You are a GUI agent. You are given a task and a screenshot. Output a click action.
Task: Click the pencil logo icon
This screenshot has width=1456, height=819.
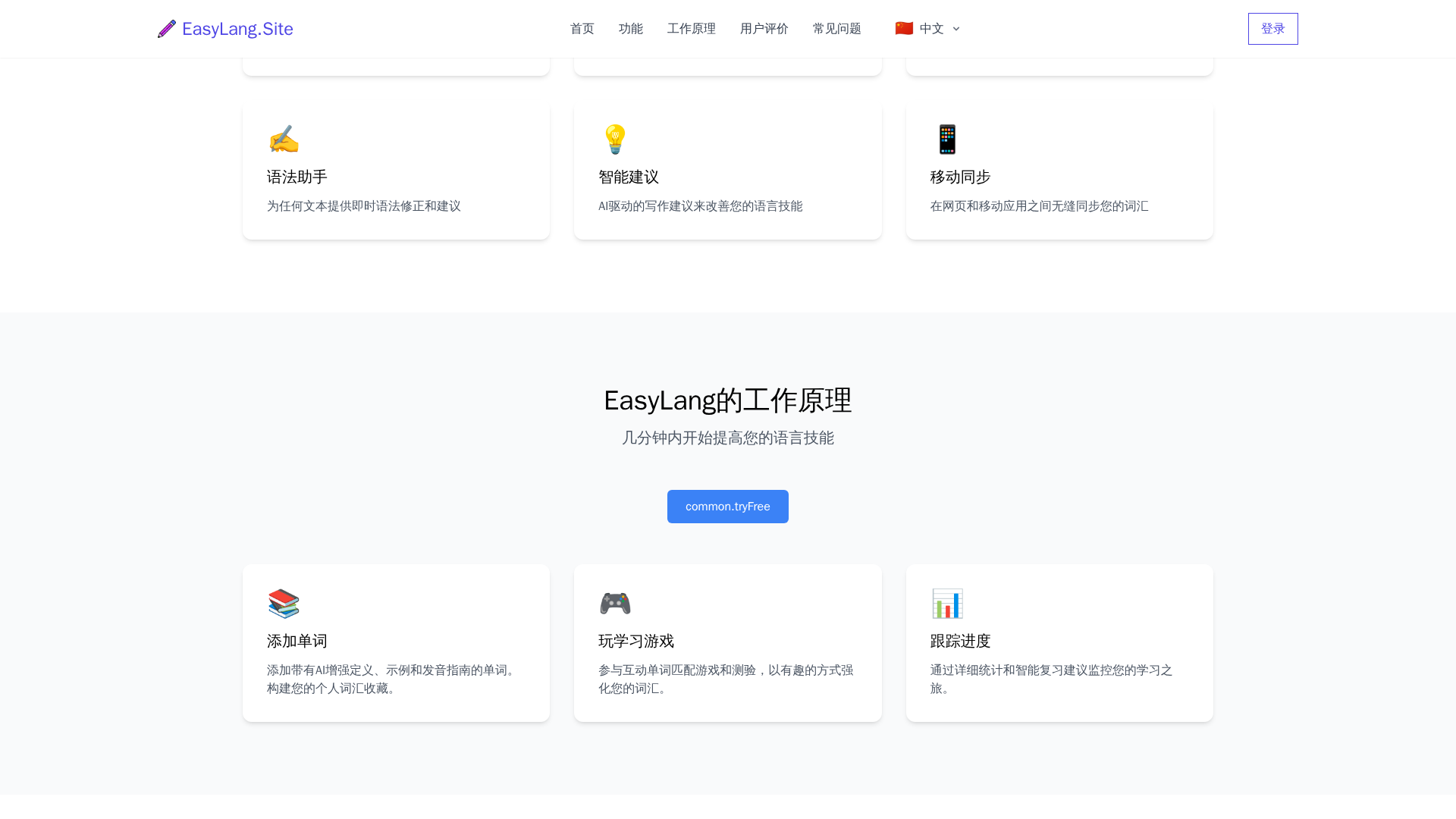tap(167, 29)
